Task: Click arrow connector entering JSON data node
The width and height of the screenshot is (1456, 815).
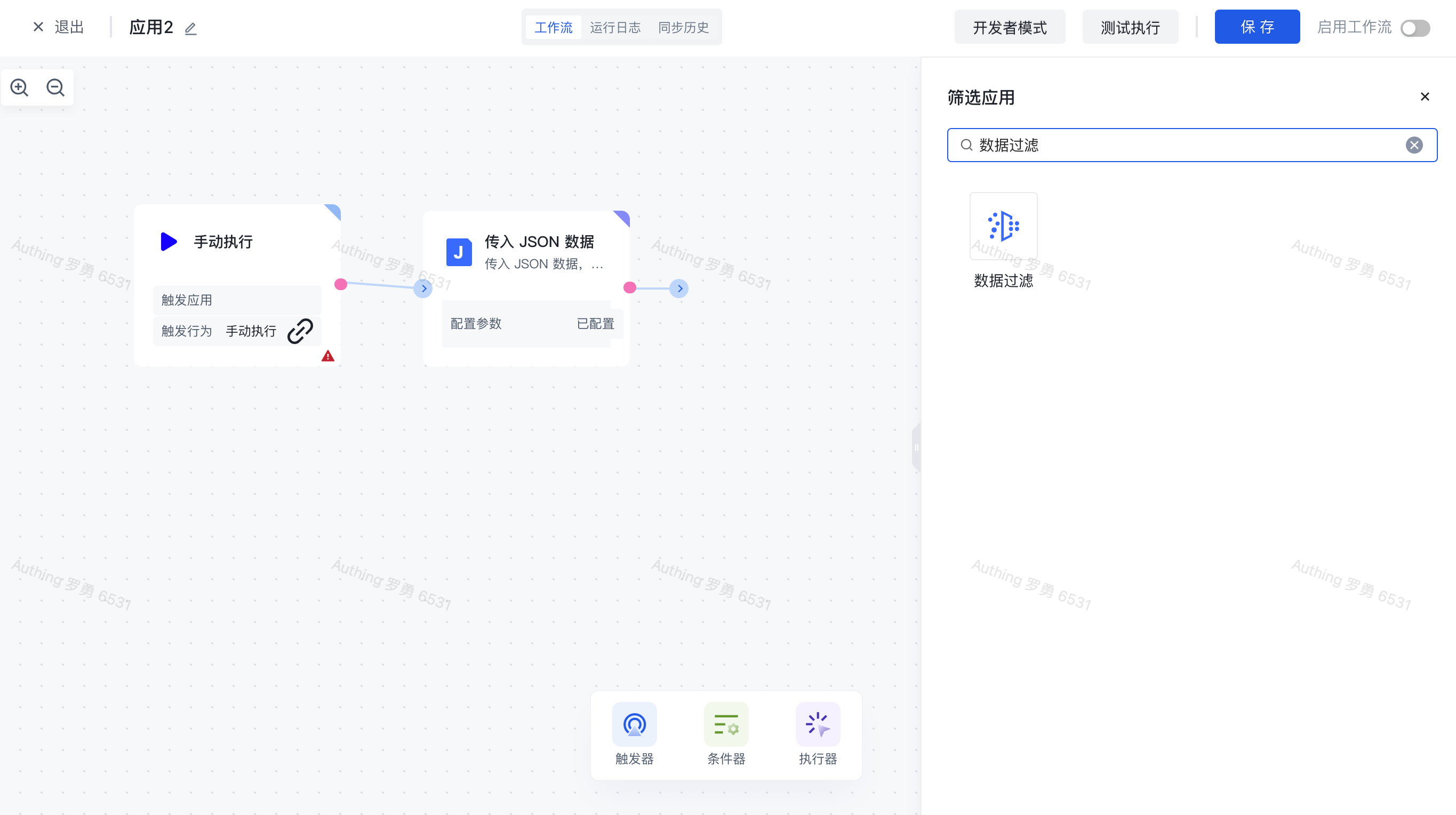Action: coord(423,288)
